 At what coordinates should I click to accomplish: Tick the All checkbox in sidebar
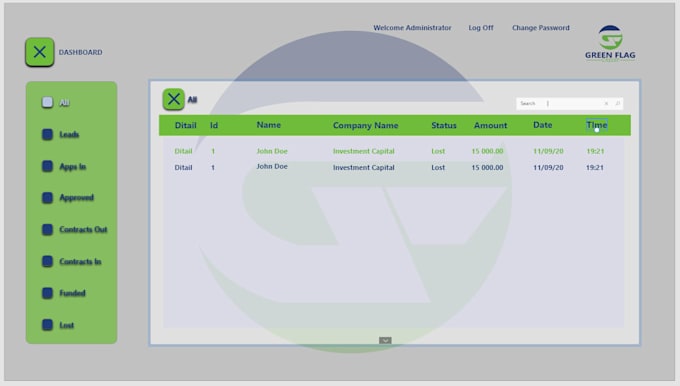(47, 102)
